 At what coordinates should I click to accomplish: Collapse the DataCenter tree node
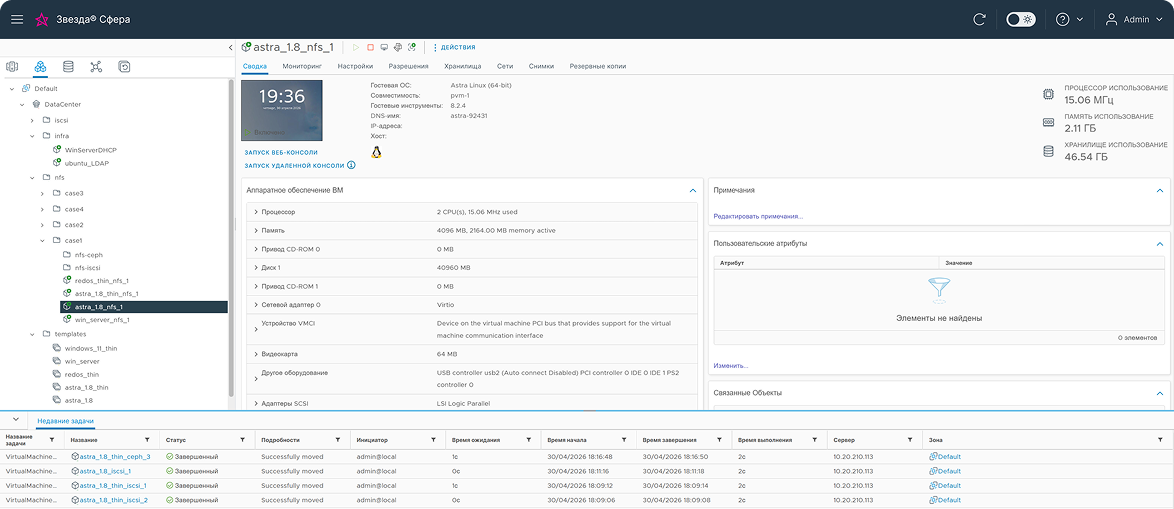pos(22,104)
